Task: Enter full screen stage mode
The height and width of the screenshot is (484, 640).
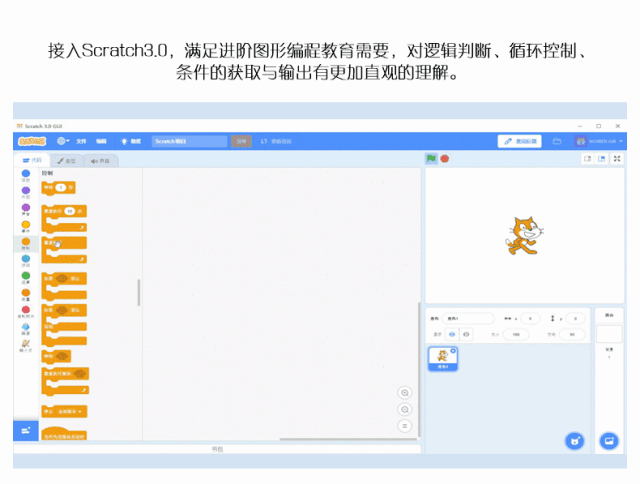Action: tap(617, 159)
